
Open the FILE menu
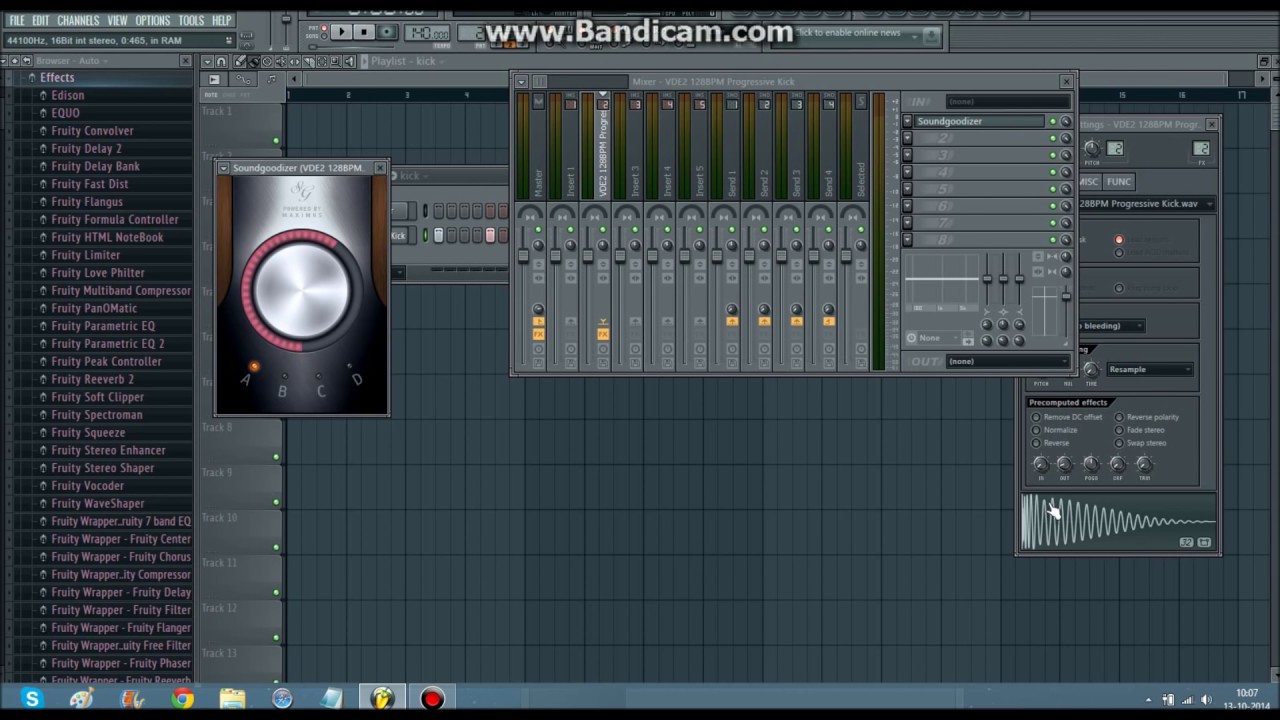coord(17,20)
